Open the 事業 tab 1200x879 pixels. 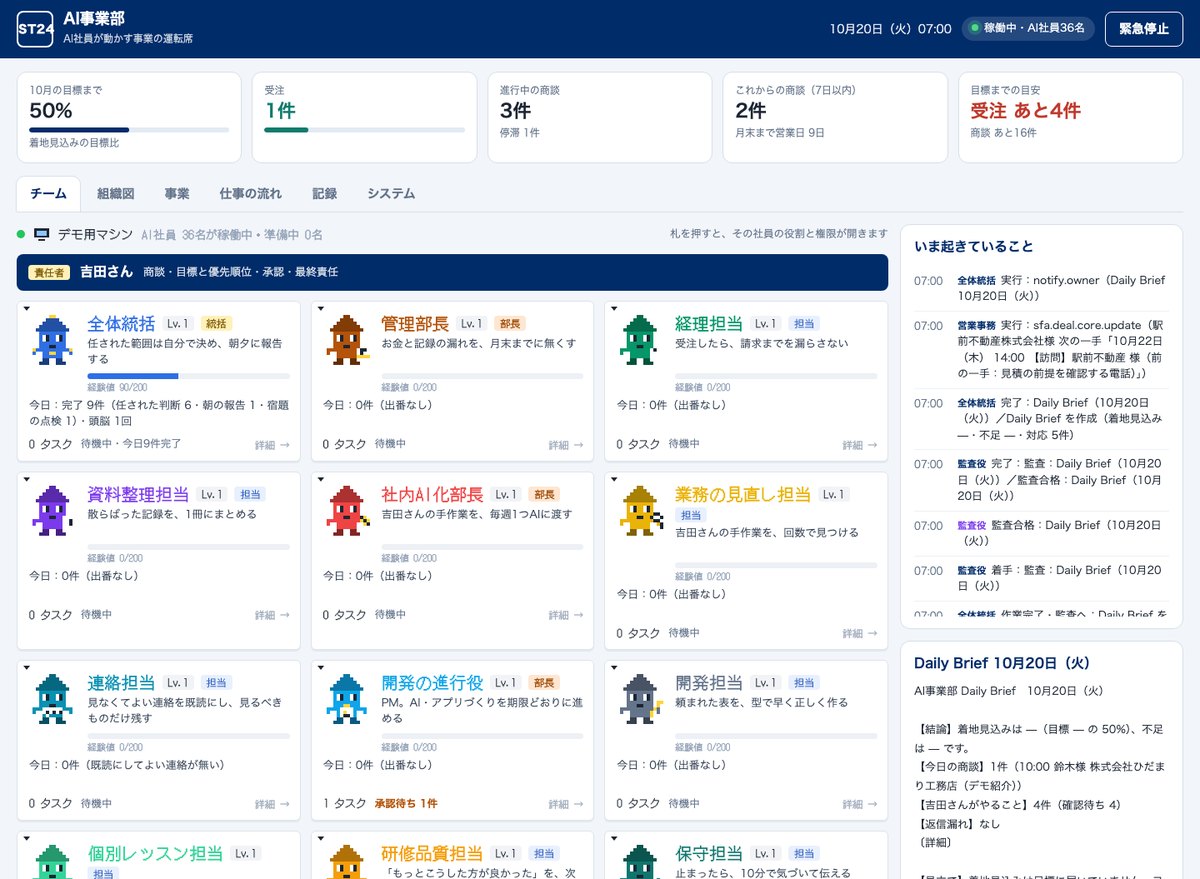click(177, 194)
